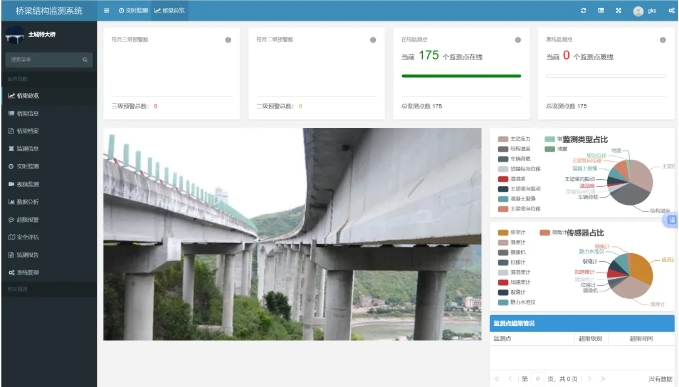Click the bridge logo thumbnail in sidebar

click(x=14, y=35)
